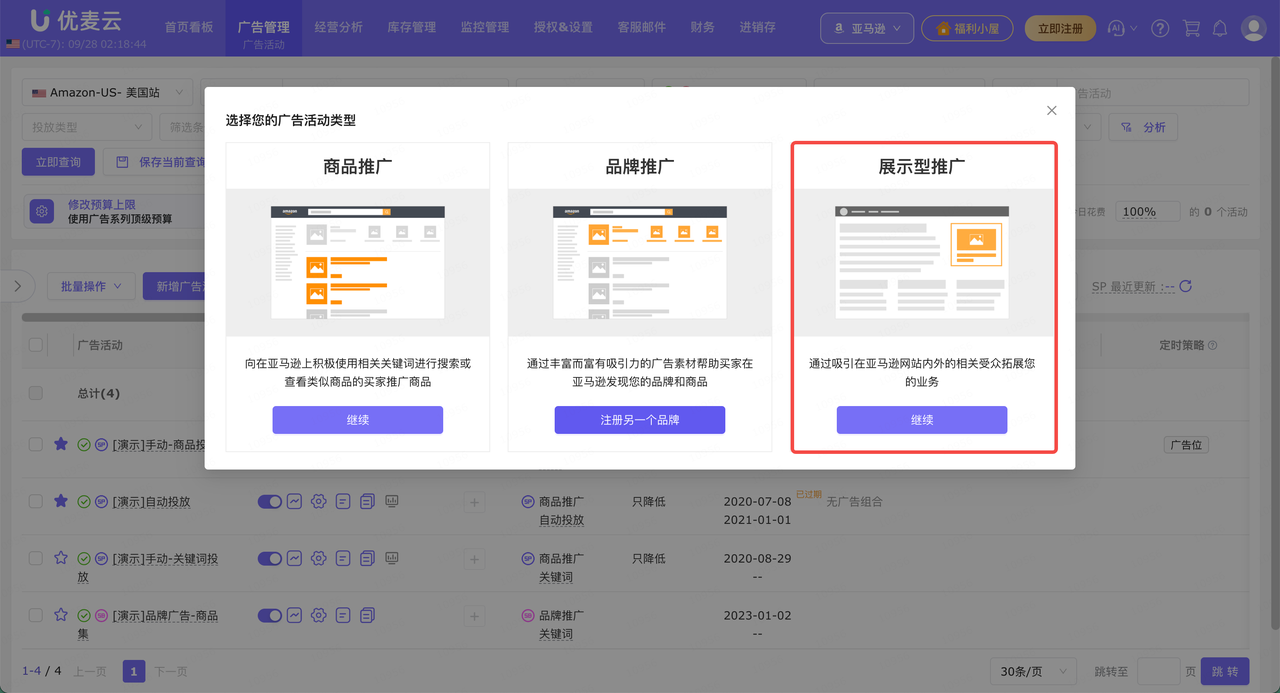This screenshot has height=693, width=1280.
Task: Open the 投放类型 dropdown
Action: (87, 127)
